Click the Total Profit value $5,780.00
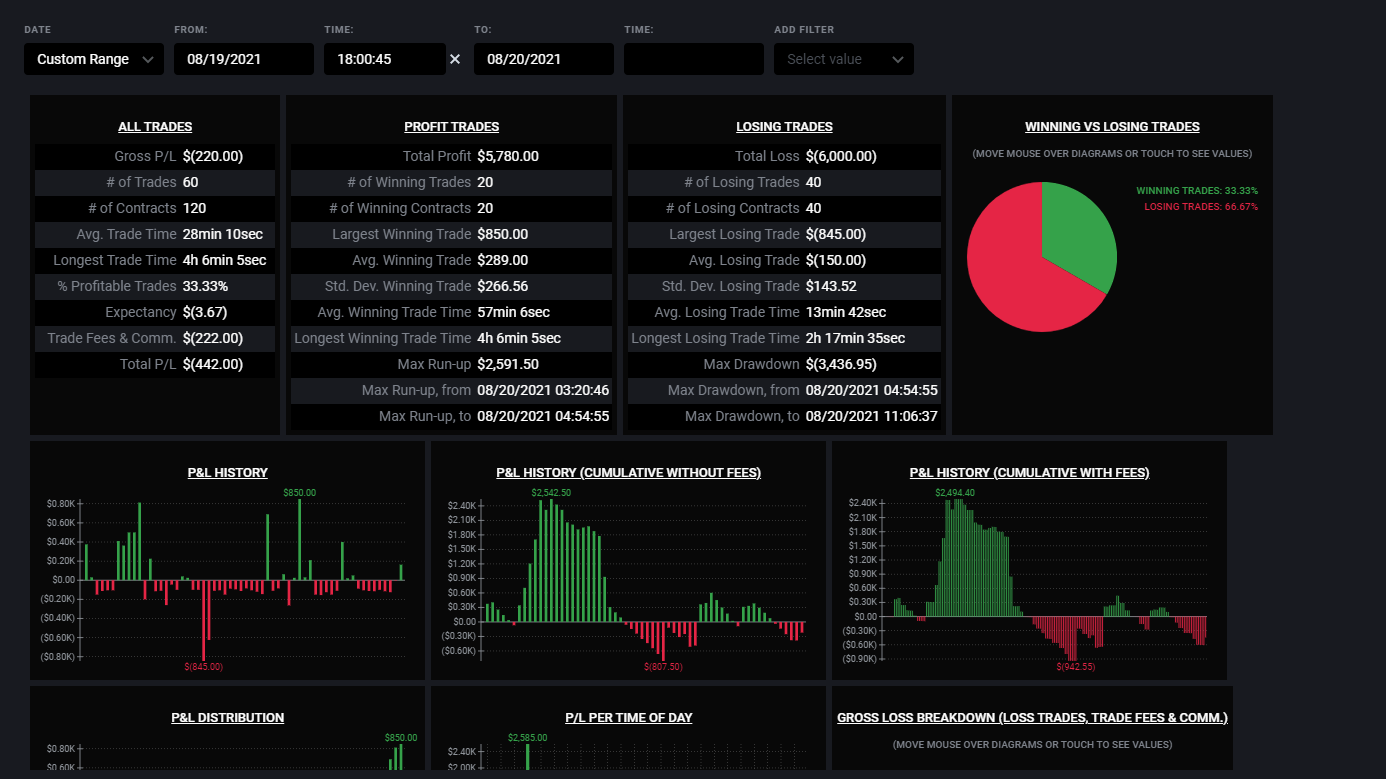This screenshot has width=1386, height=779. click(x=508, y=156)
